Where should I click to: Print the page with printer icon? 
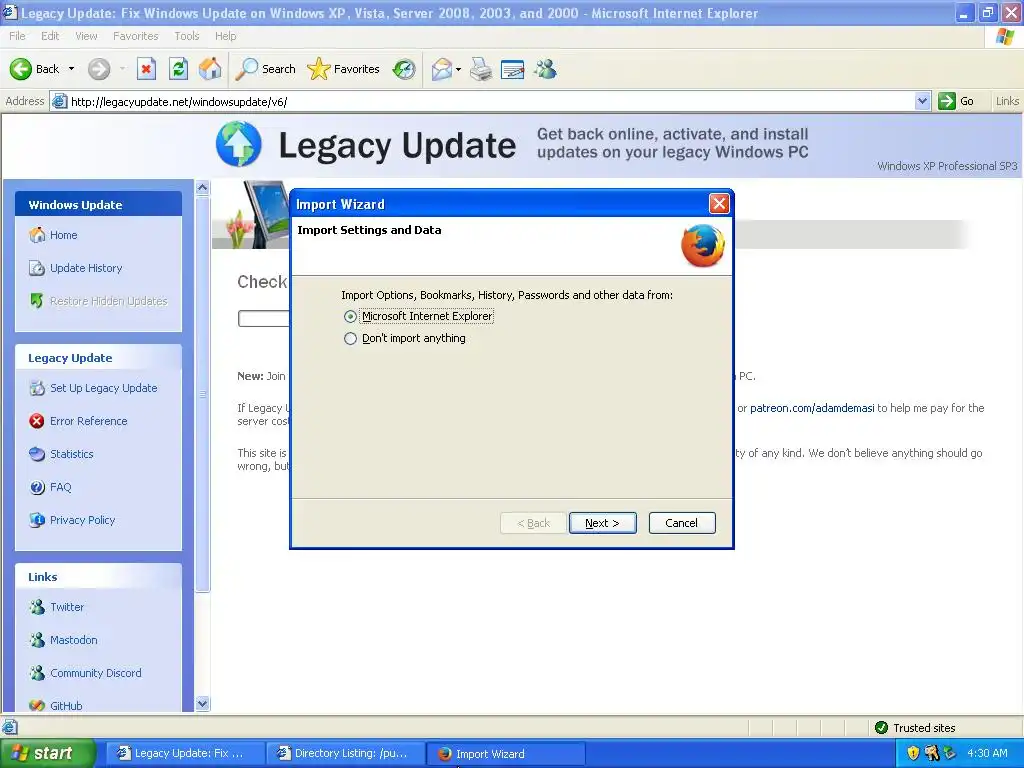point(481,69)
